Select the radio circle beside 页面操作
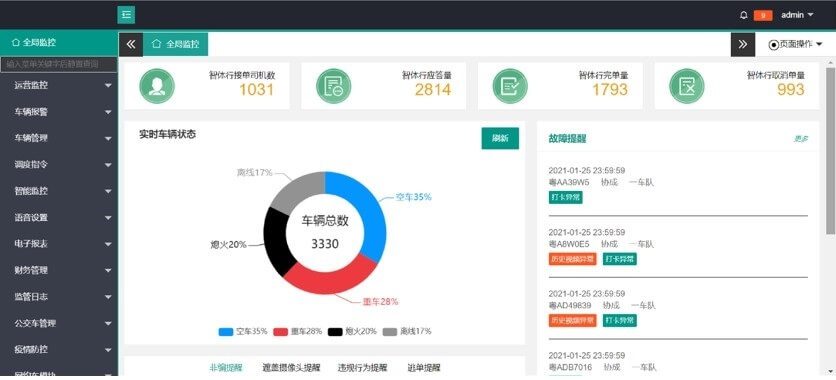836x380 pixels. 774,45
